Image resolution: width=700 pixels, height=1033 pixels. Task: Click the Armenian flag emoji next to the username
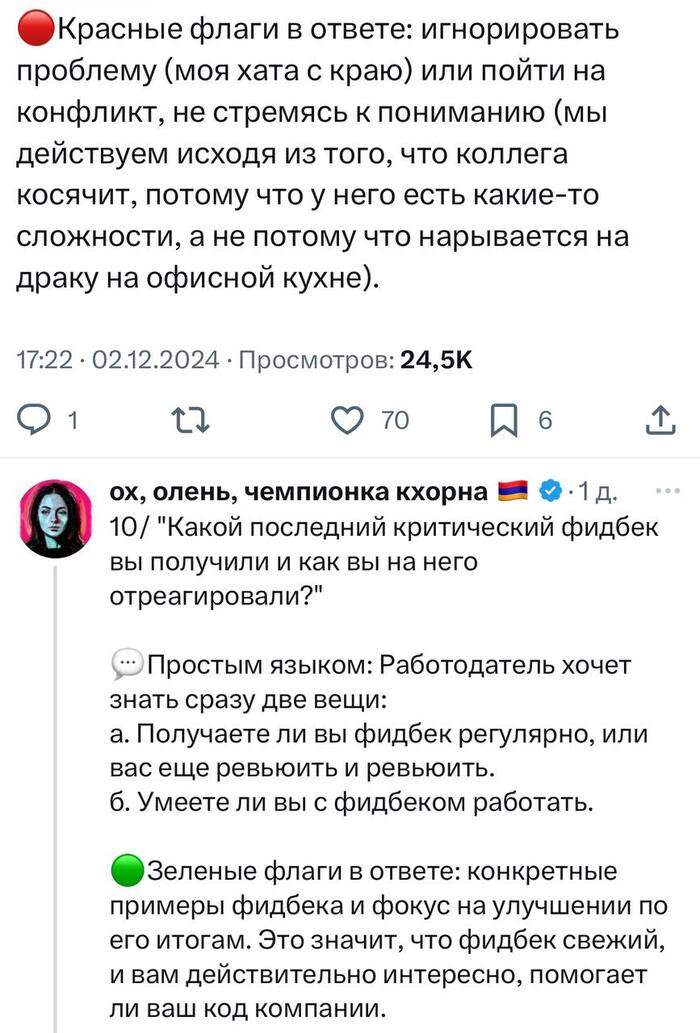(513, 491)
